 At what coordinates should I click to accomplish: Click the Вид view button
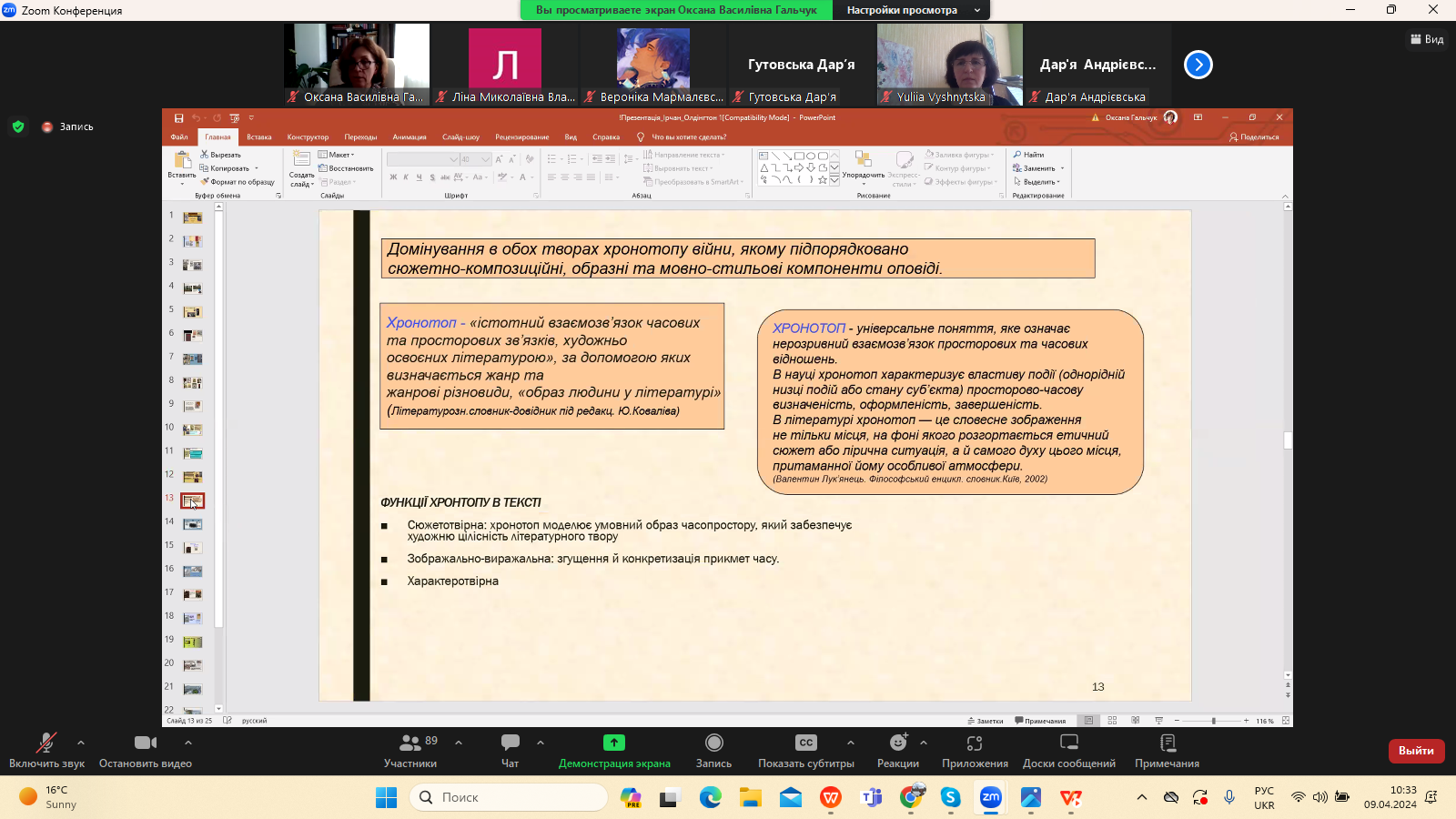click(x=1427, y=39)
